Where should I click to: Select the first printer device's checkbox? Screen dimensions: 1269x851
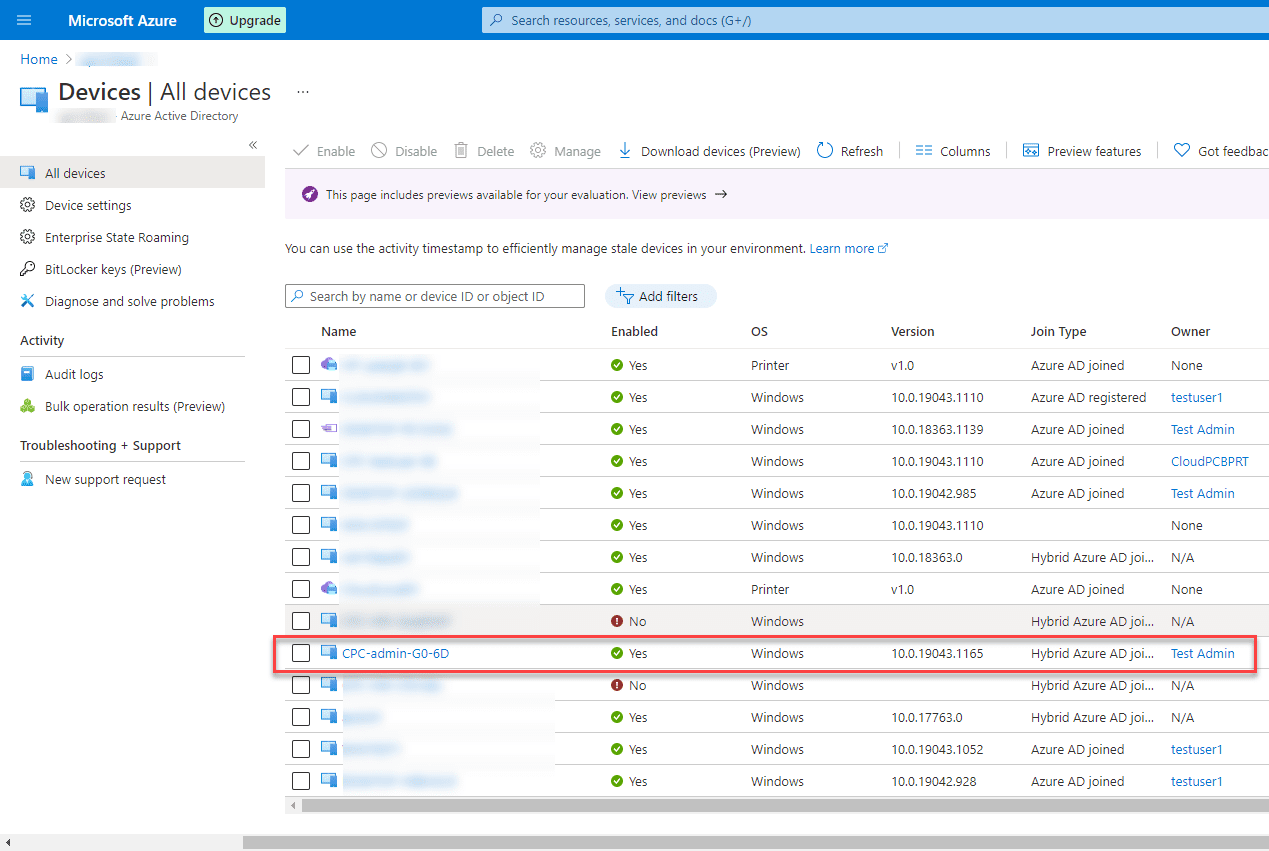pyautogui.click(x=301, y=364)
